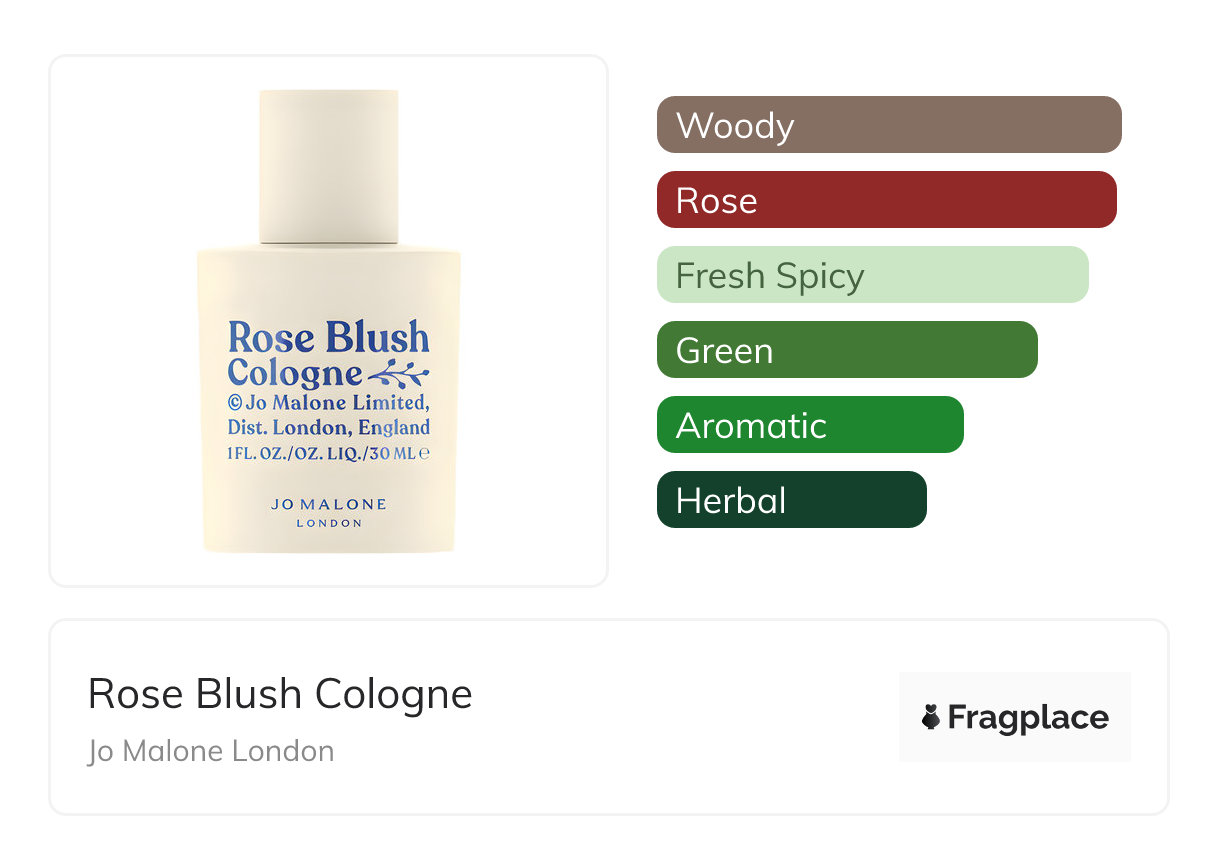This screenshot has height=864, width=1218.
Task: Click the blue 'Cologne' word on bottle
Action: [x=294, y=374]
